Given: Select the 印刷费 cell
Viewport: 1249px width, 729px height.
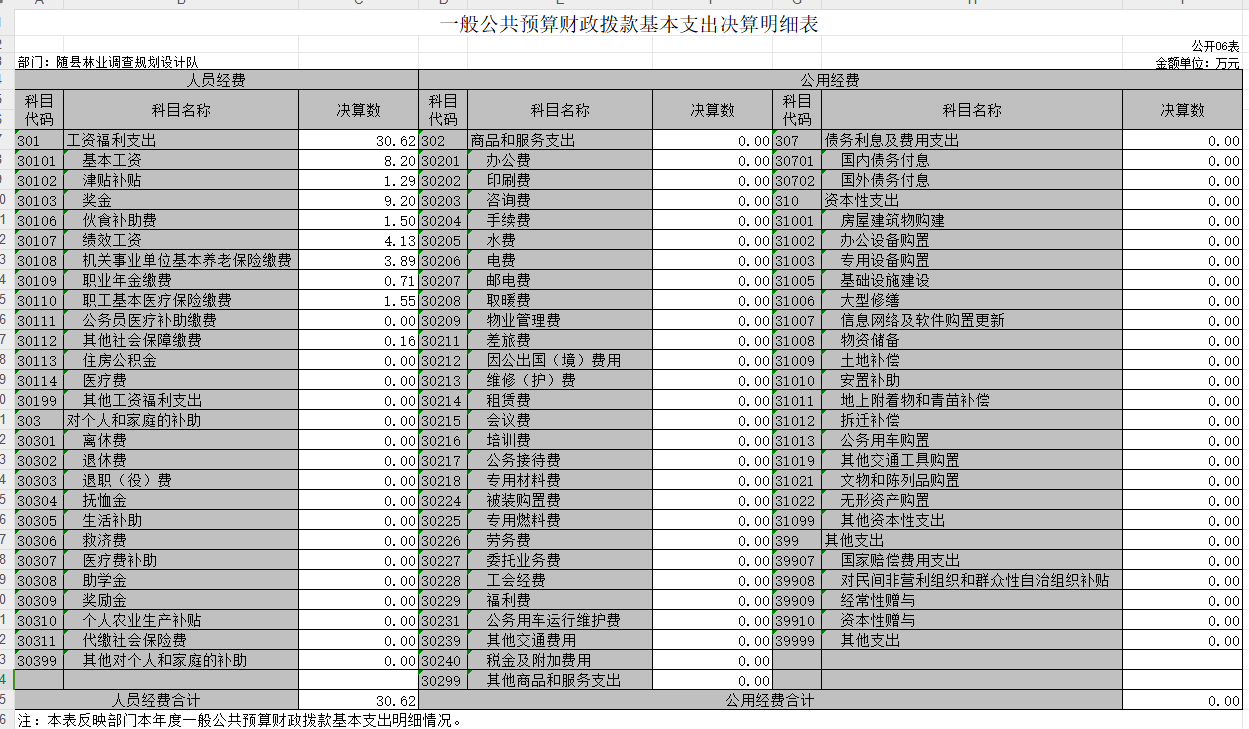Looking at the screenshot, I should point(560,180).
